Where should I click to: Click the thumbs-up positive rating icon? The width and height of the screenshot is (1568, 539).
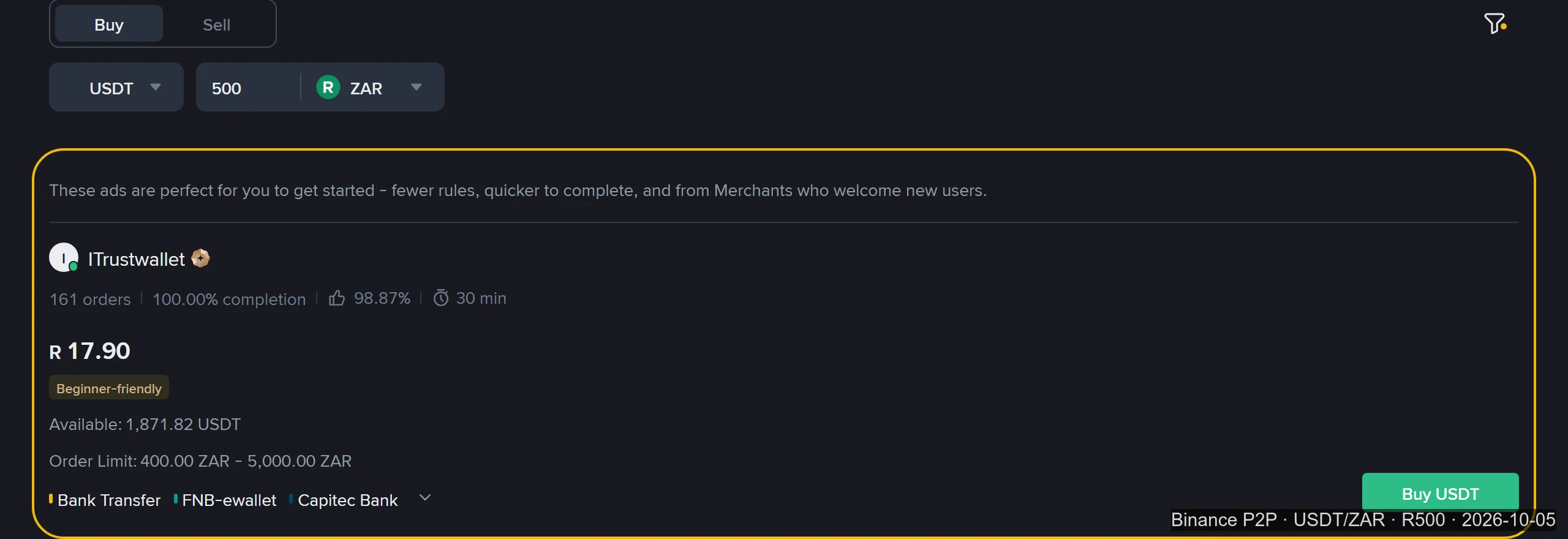click(337, 298)
